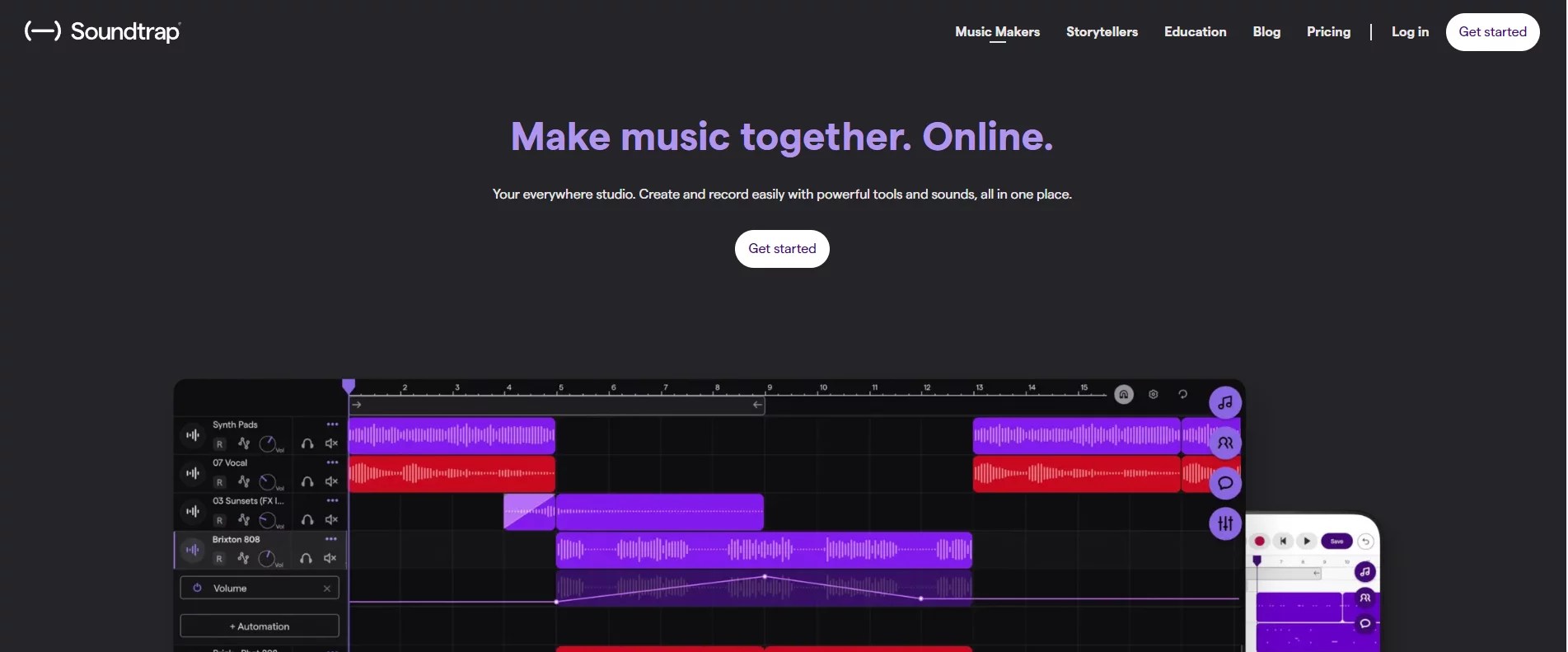1568x652 pixels.
Task: Arm record on 03 Sunsets track
Action: coord(219,520)
